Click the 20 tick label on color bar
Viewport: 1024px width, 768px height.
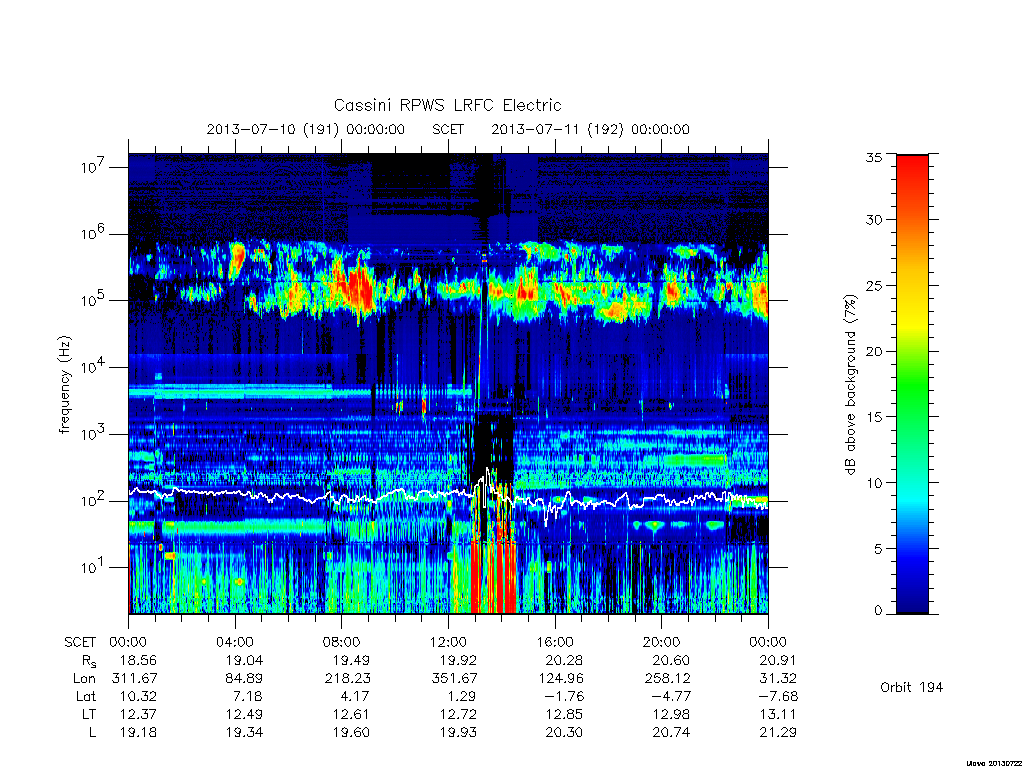874,351
